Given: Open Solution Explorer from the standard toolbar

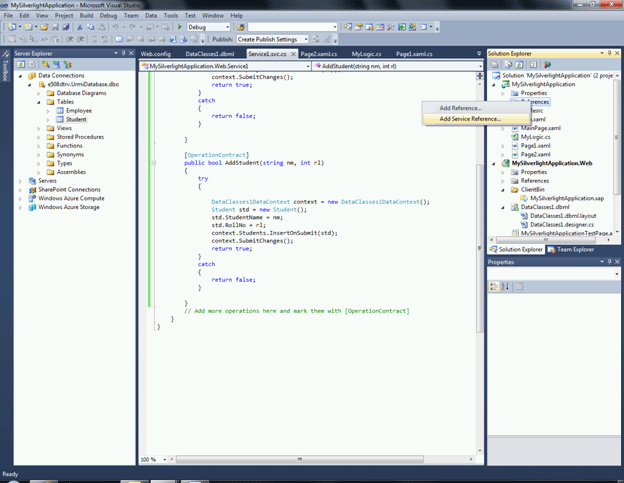Looking at the screenshot, I should coord(348,27).
